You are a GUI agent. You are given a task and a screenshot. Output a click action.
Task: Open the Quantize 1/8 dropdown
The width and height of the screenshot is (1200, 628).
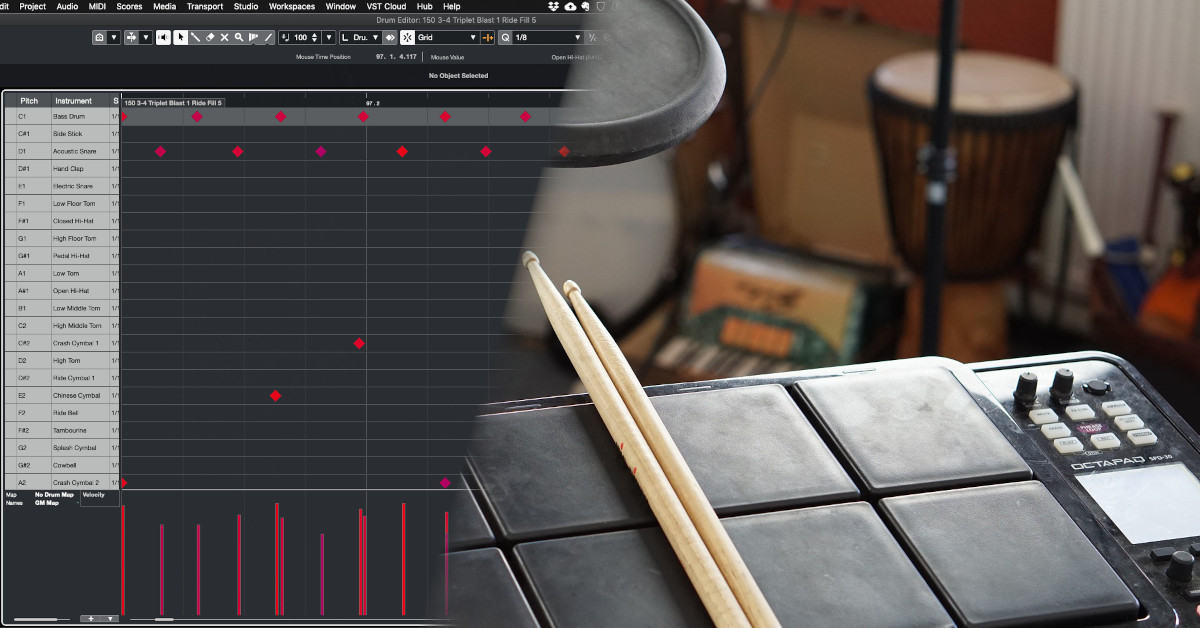coord(545,37)
